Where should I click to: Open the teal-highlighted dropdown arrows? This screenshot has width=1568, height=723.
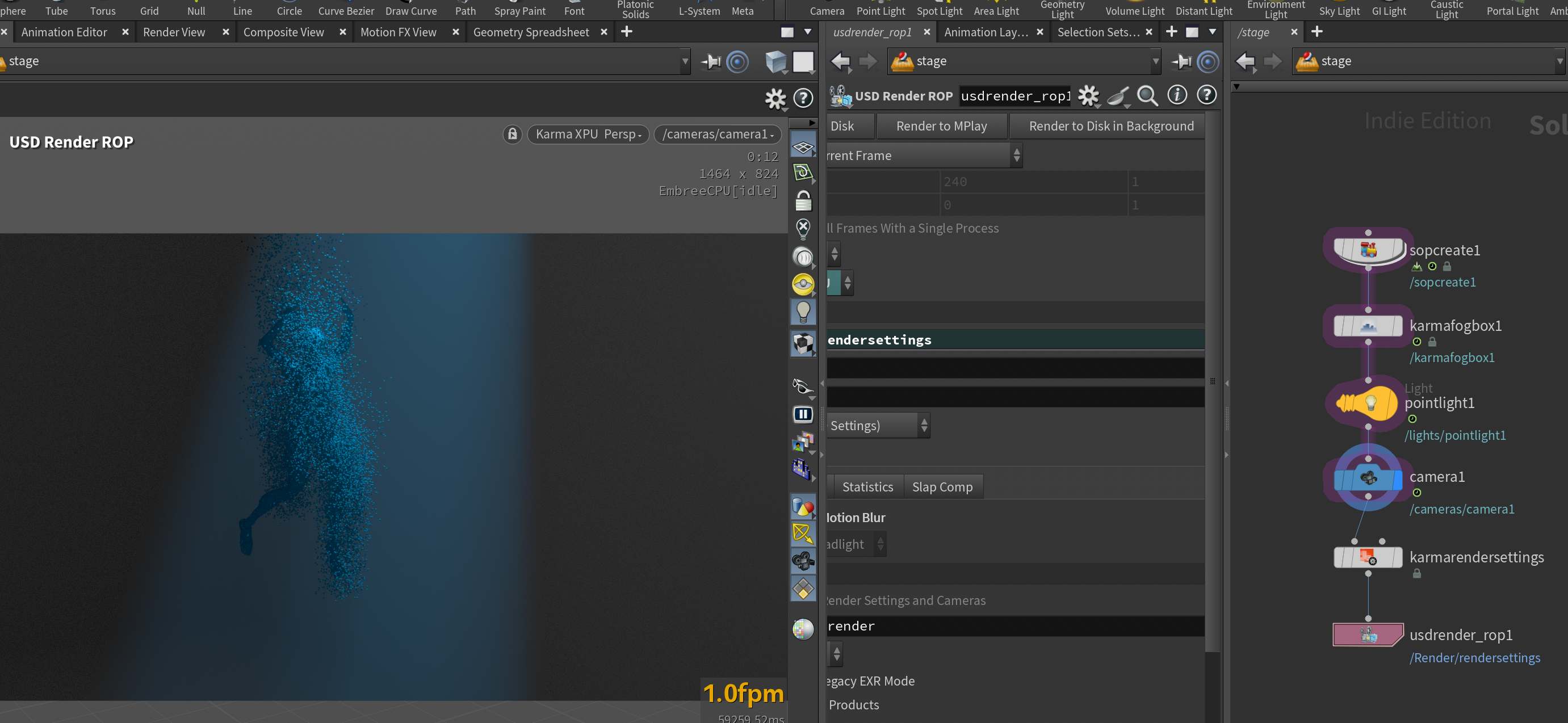[846, 283]
